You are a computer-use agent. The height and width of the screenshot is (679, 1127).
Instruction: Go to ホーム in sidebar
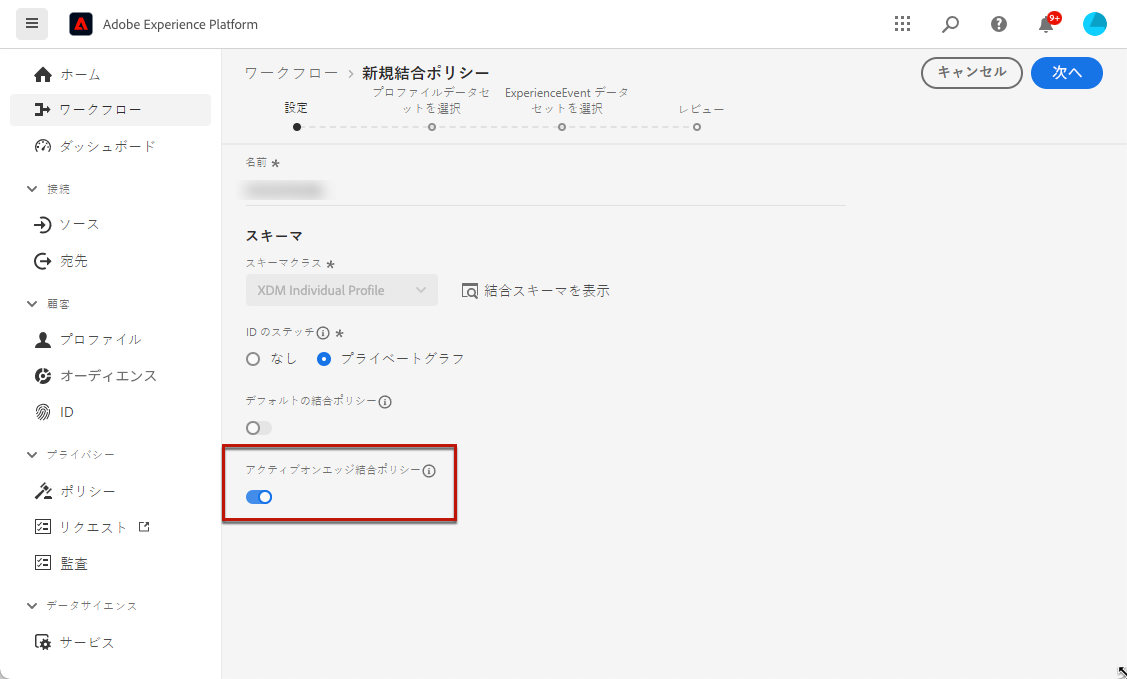coord(111,74)
